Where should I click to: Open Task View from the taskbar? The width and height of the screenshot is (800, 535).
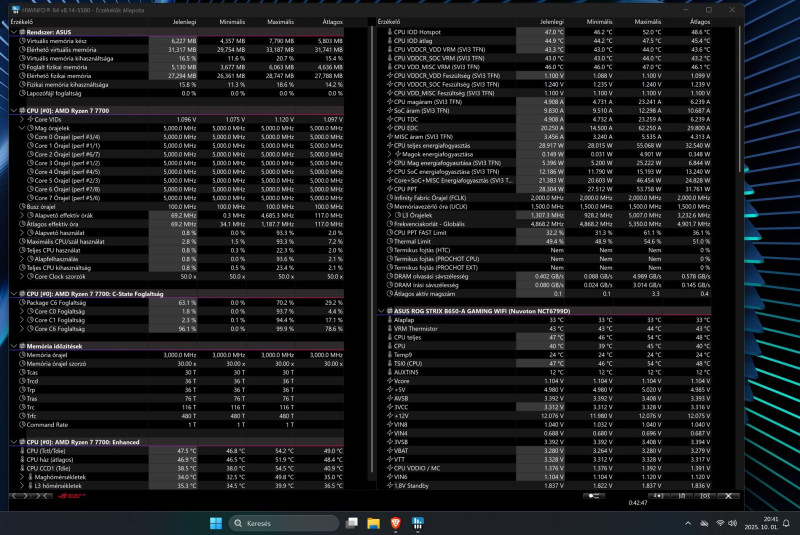[x=352, y=523]
